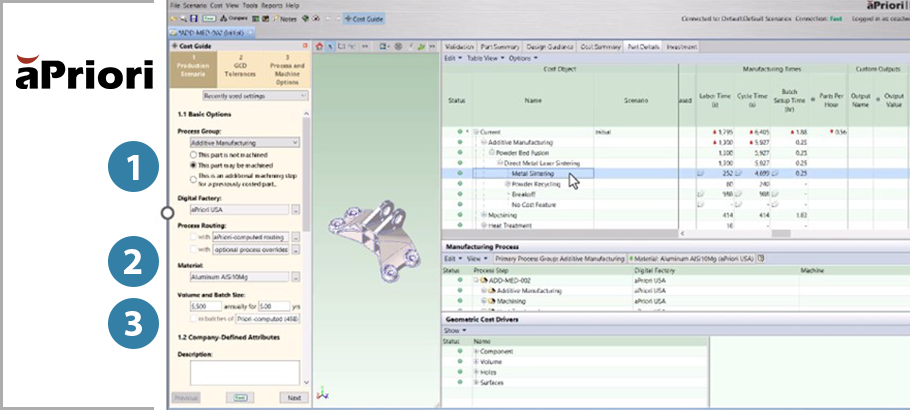The image size is (910, 410).
Task: Open the Table View dropdown in Part Details
Action: [485, 58]
